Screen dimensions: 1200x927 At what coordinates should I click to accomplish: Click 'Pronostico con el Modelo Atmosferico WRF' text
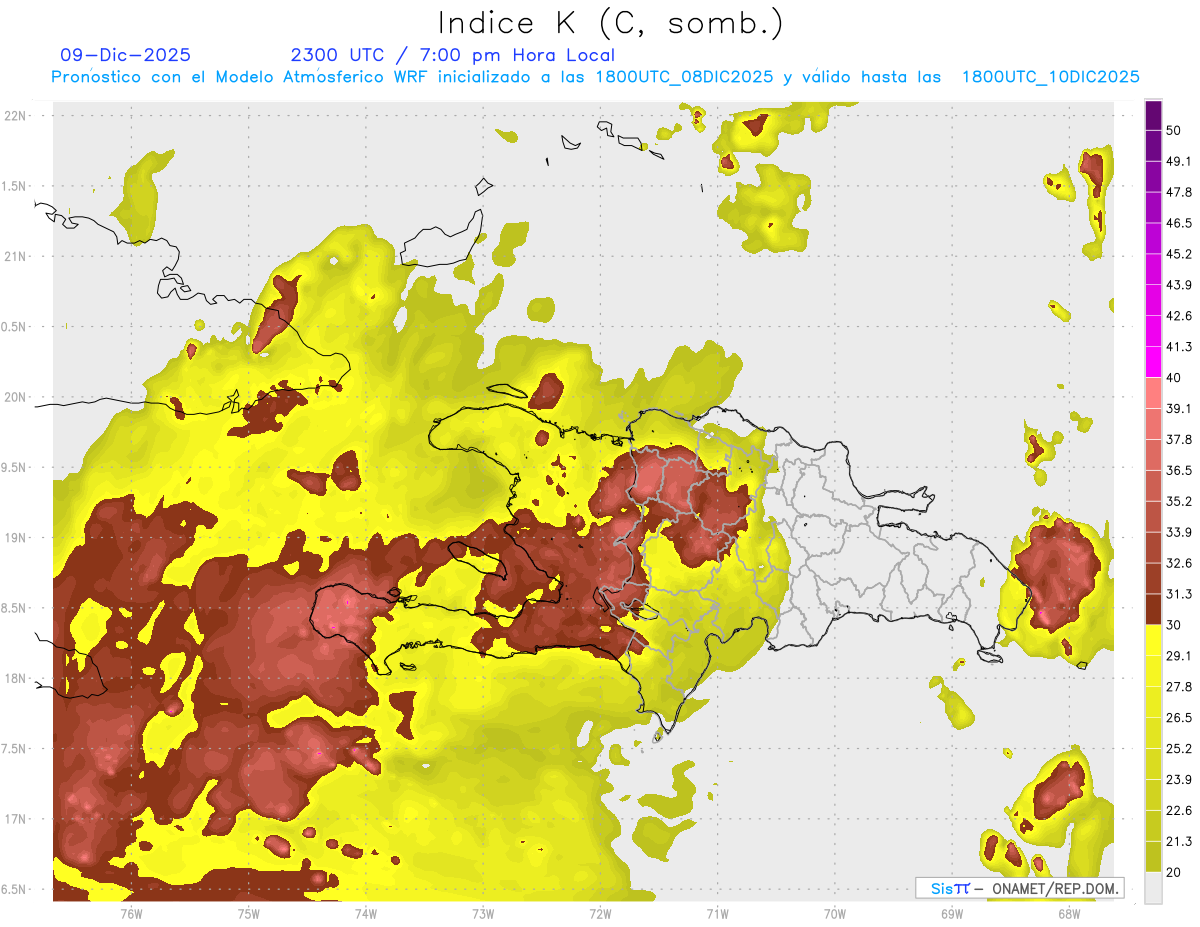click(239, 77)
